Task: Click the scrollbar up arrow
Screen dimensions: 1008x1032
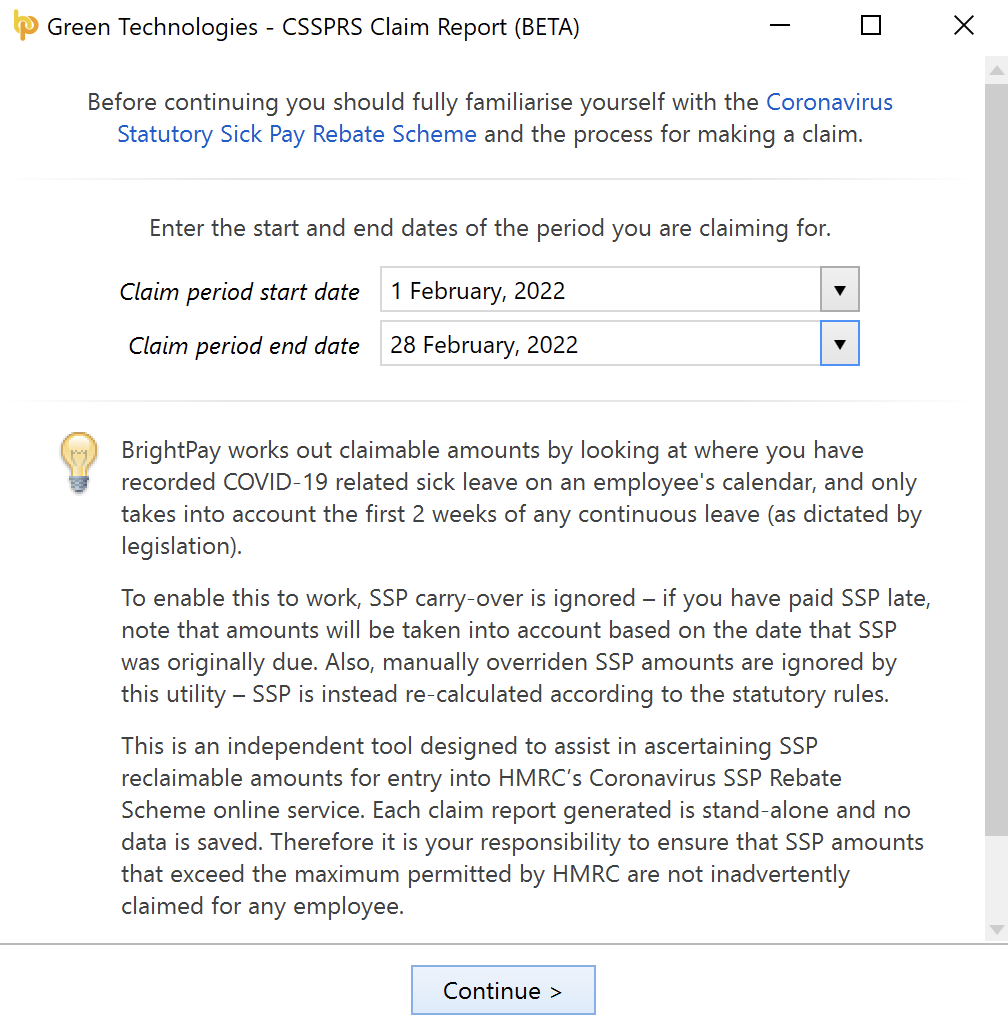Action: 997,70
